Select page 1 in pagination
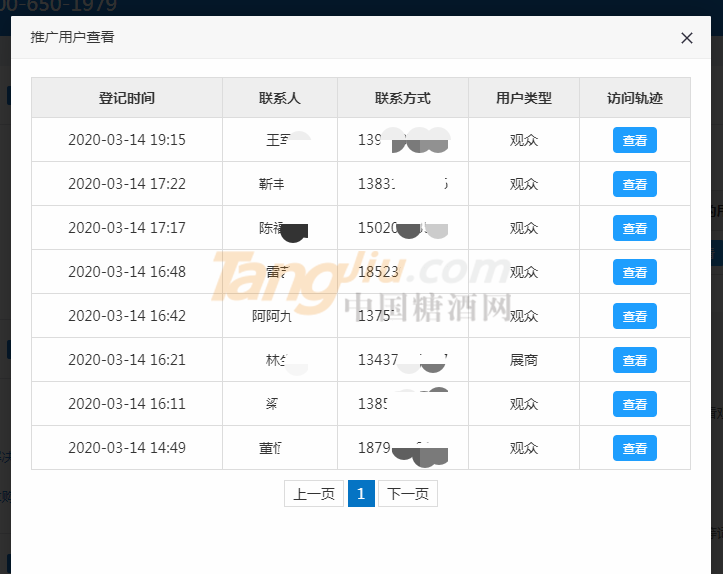The height and width of the screenshot is (574, 723). 361,494
